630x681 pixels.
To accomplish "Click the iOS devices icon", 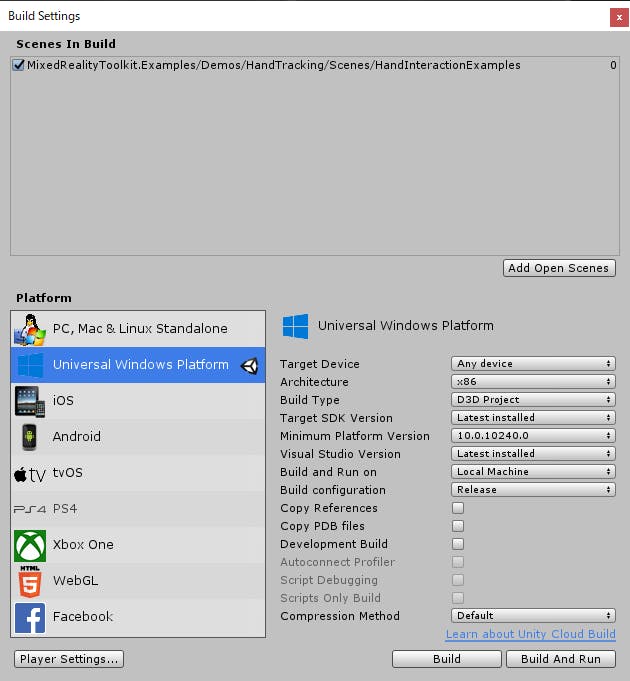I will (x=30, y=401).
